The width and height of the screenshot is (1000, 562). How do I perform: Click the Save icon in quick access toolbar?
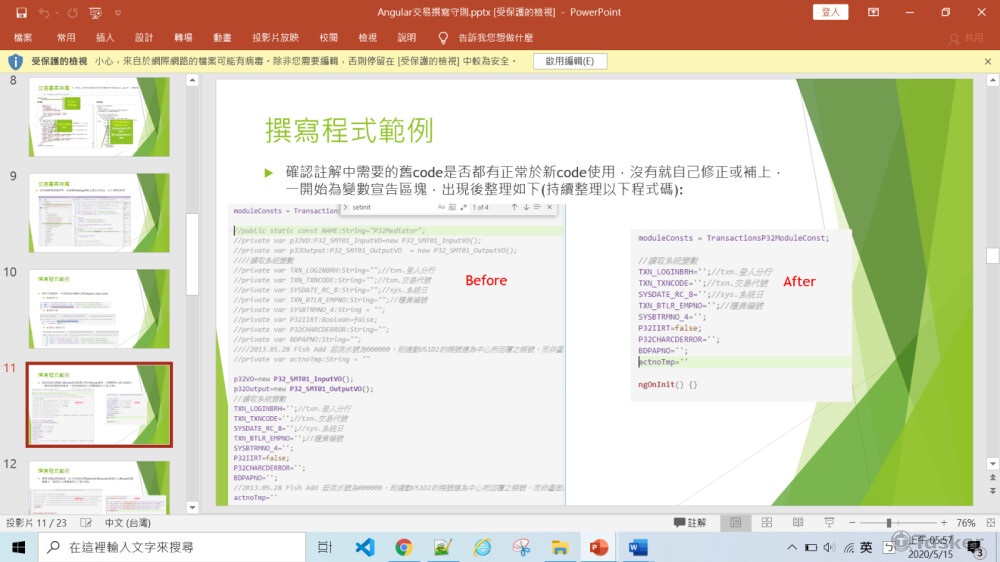click(x=19, y=12)
